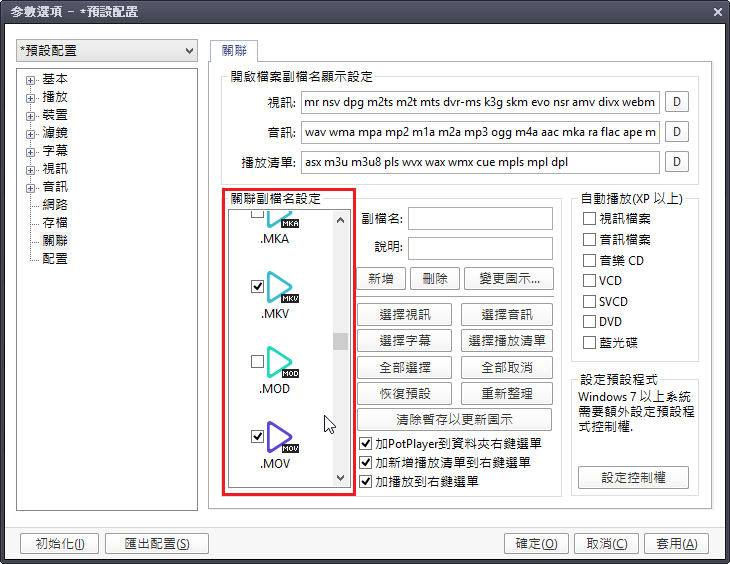Click 選擇播放清單 button
The height and width of the screenshot is (564, 730).
(507, 340)
